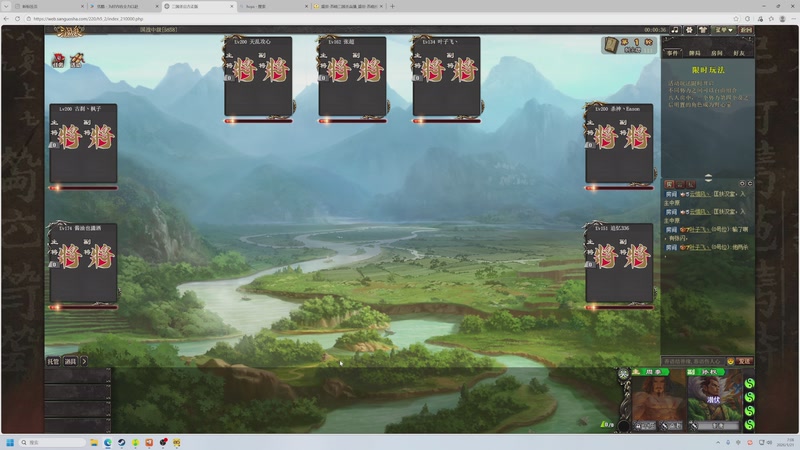Open a new browser tab with plus

[x=392, y=6]
